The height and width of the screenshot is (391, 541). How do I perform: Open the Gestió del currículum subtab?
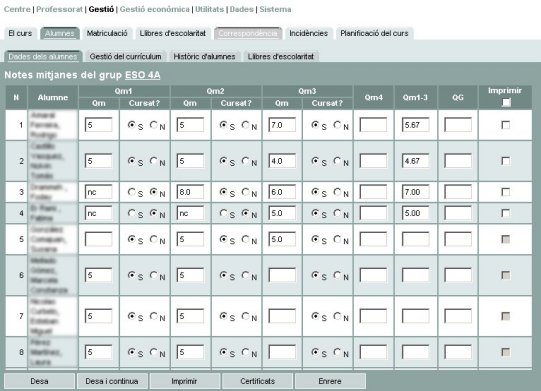(126, 57)
